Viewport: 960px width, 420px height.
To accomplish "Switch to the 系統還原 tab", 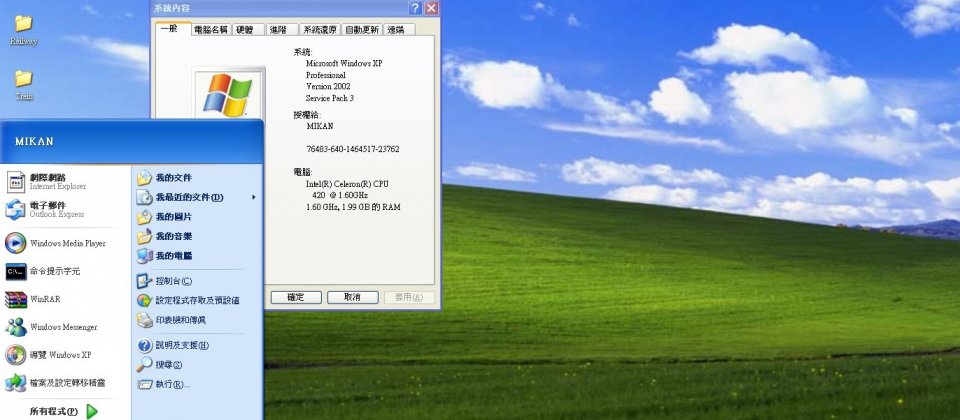I will click(320, 29).
